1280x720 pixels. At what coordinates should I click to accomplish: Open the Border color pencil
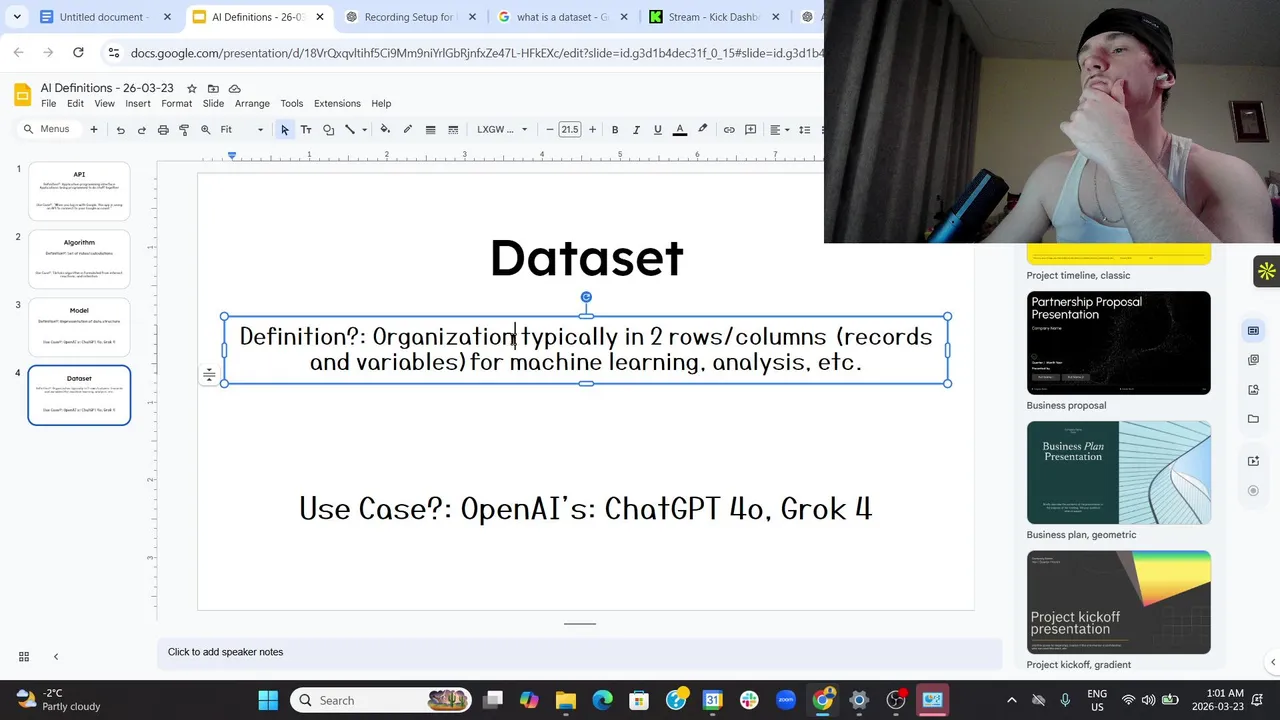tap(407, 130)
